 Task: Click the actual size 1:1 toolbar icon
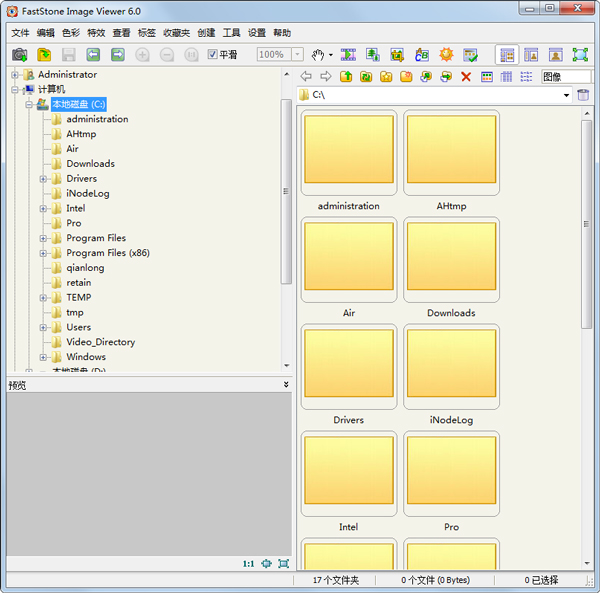click(x=191, y=55)
